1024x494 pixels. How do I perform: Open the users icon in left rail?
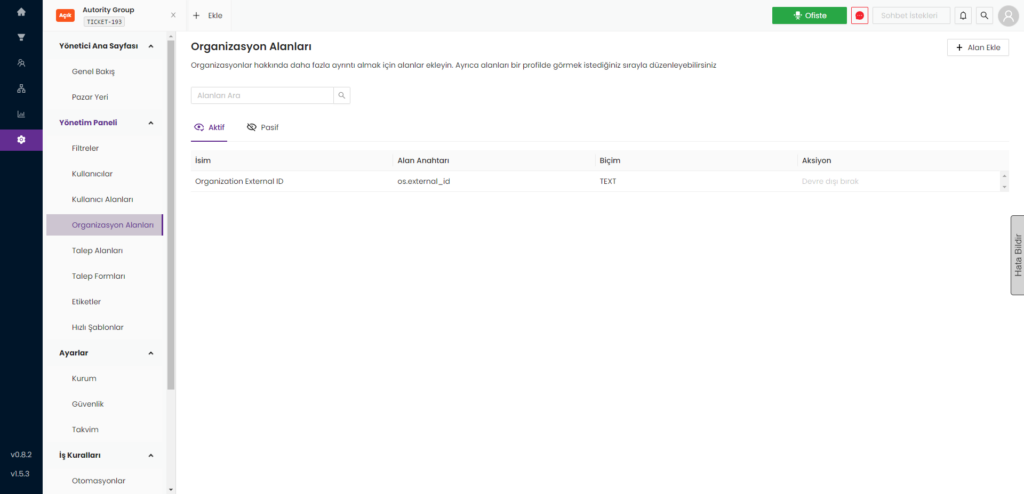click(x=21, y=63)
